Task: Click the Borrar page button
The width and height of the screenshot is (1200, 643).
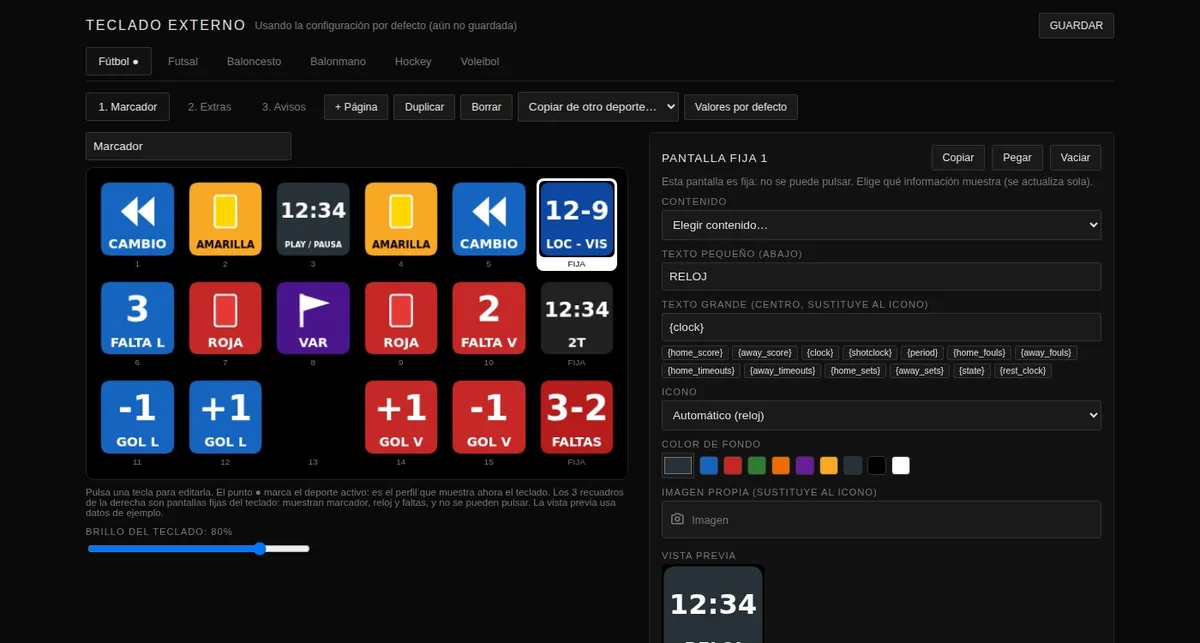Action: pyautogui.click(x=486, y=107)
